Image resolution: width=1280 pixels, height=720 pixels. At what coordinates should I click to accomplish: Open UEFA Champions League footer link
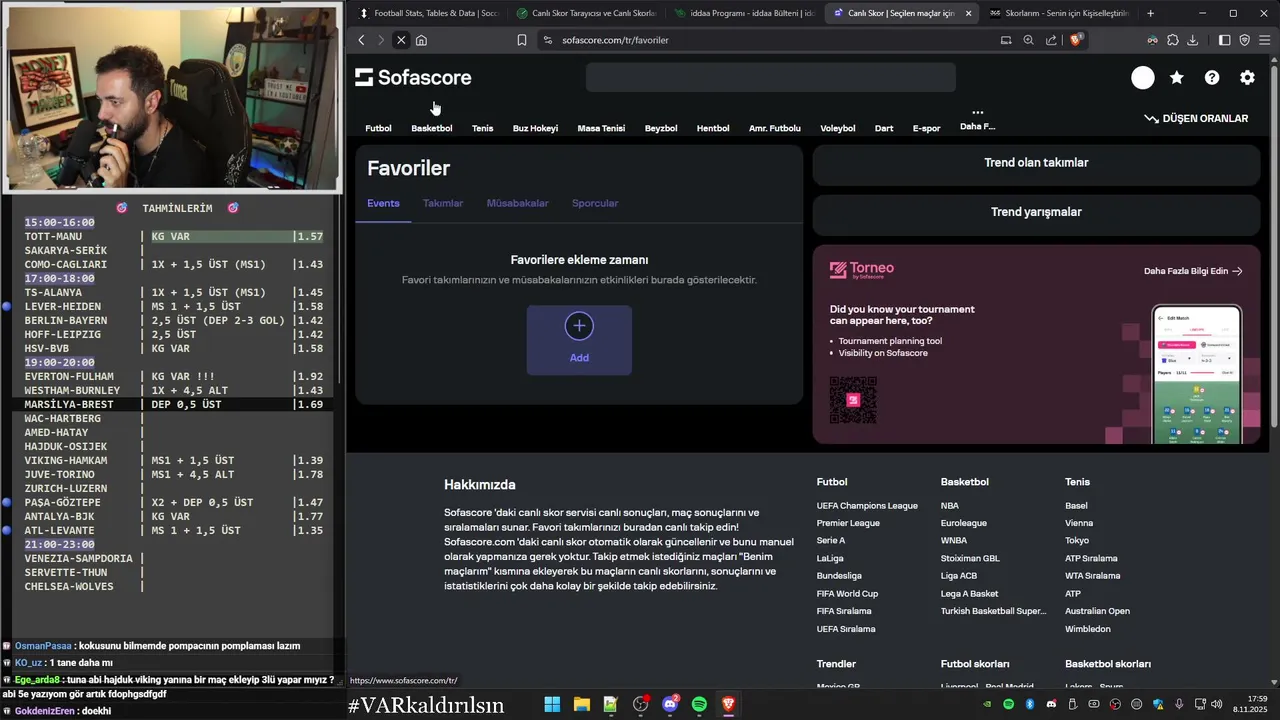click(867, 506)
